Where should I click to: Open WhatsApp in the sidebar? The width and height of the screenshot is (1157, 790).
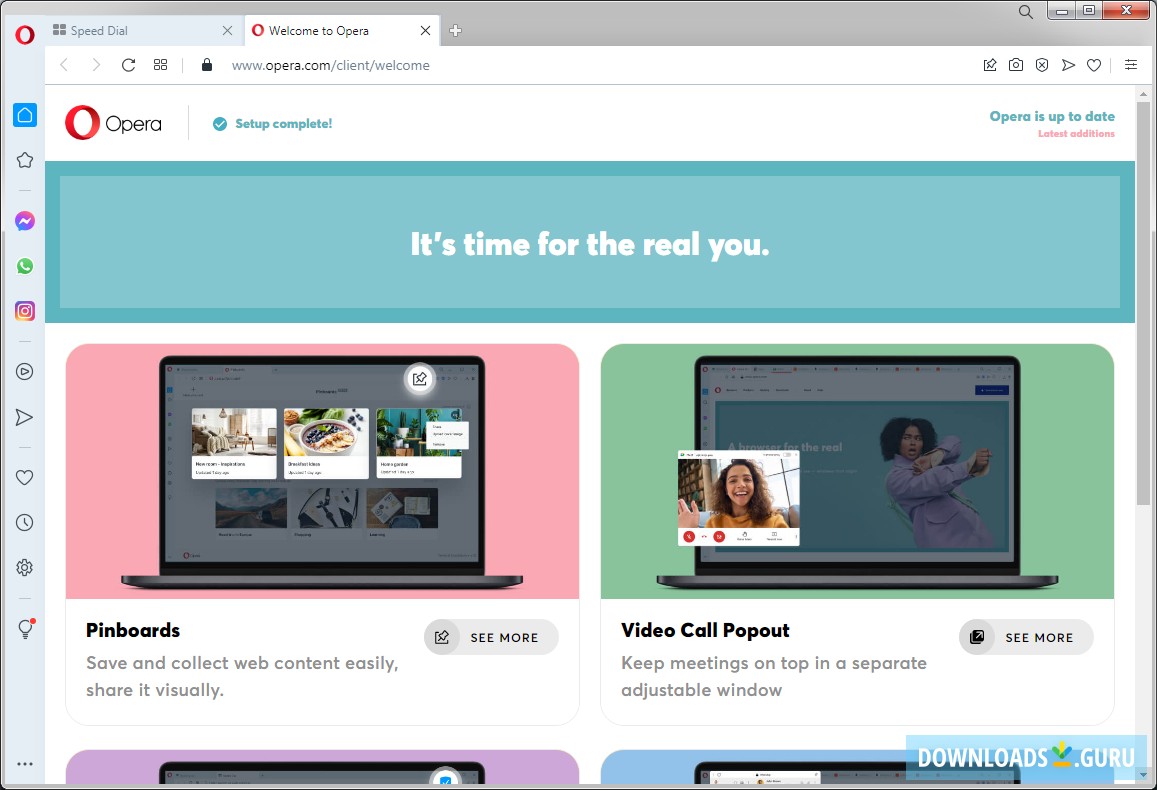pyautogui.click(x=25, y=266)
